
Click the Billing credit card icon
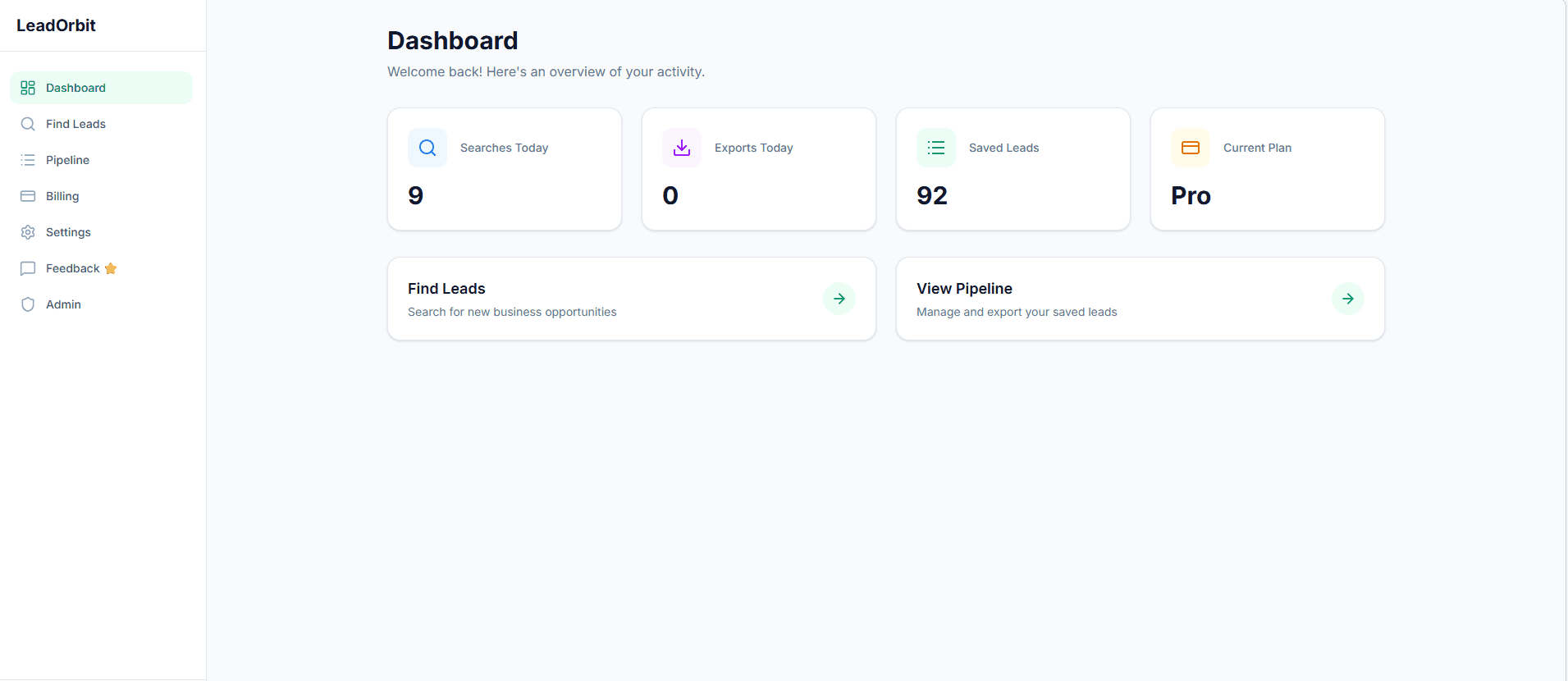28,196
